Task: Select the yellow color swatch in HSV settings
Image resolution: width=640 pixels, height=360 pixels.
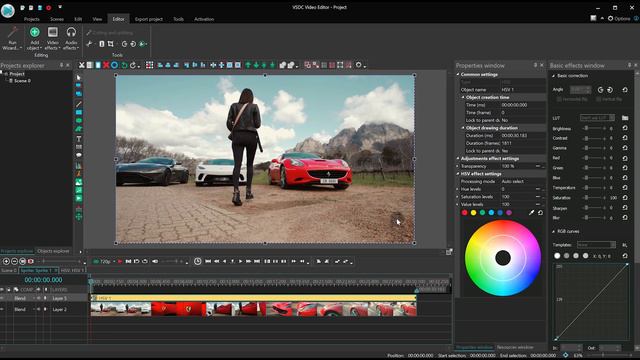Action: (473, 213)
